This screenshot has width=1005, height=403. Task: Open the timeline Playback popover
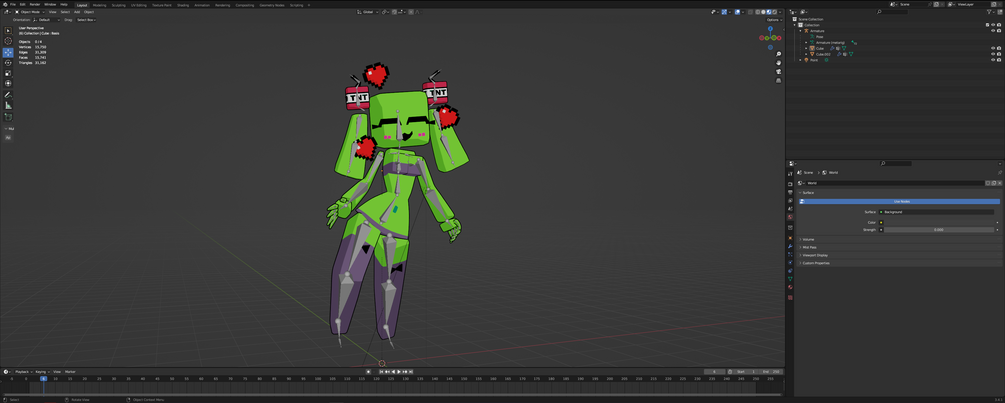(22, 372)
